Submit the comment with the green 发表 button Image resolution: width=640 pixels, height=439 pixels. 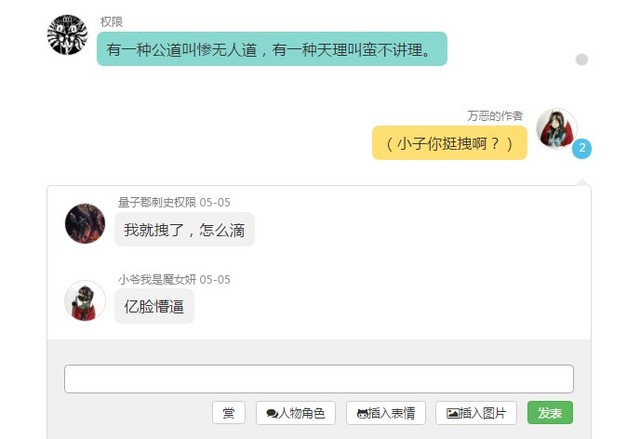pyautogui.click(x=550, y=413)
